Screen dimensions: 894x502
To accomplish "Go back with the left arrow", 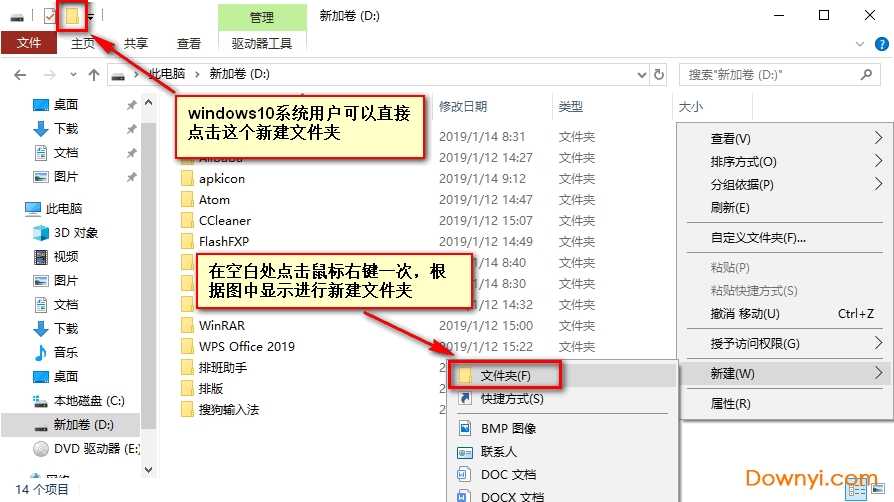I will 20,75.
